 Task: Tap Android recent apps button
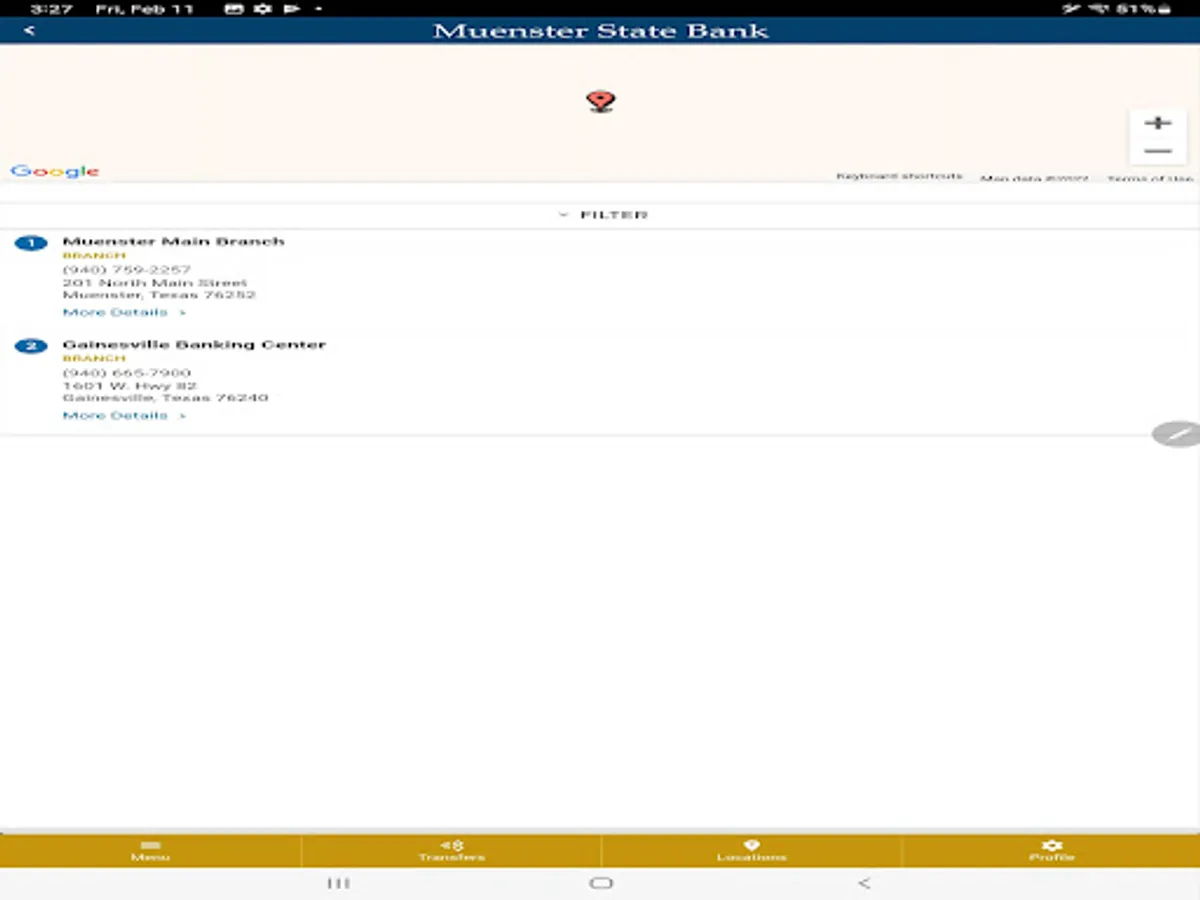(338, 883)
